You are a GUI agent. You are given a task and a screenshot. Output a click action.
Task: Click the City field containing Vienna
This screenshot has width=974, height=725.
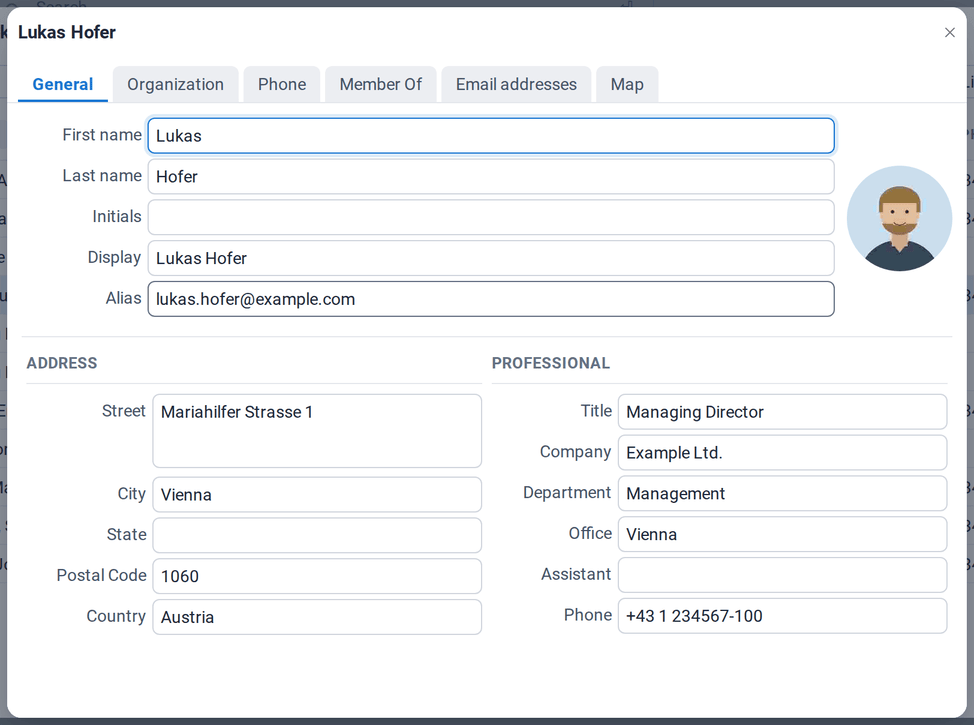click(317, 495)
